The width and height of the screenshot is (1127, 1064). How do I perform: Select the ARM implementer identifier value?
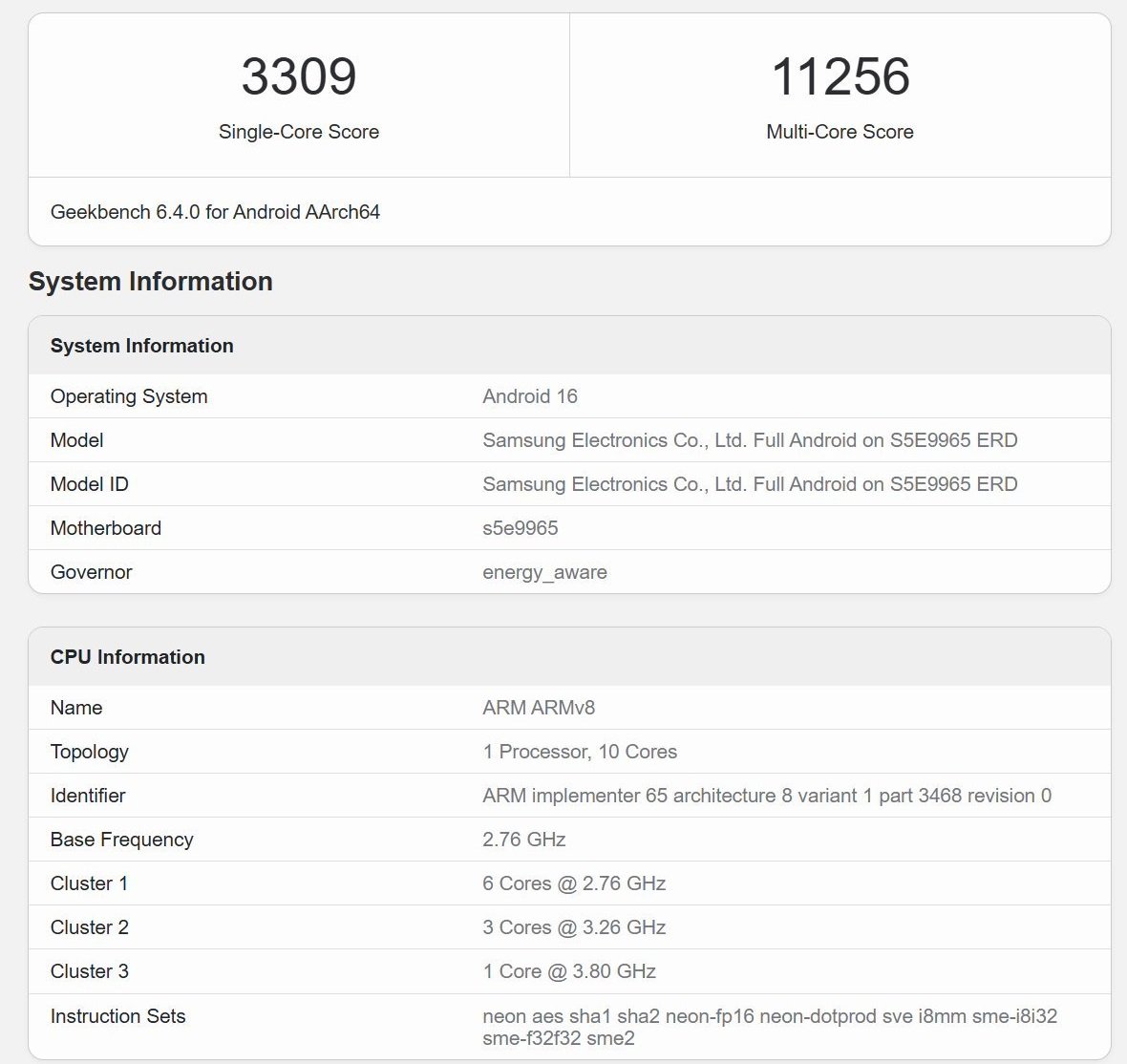[766, 796]
